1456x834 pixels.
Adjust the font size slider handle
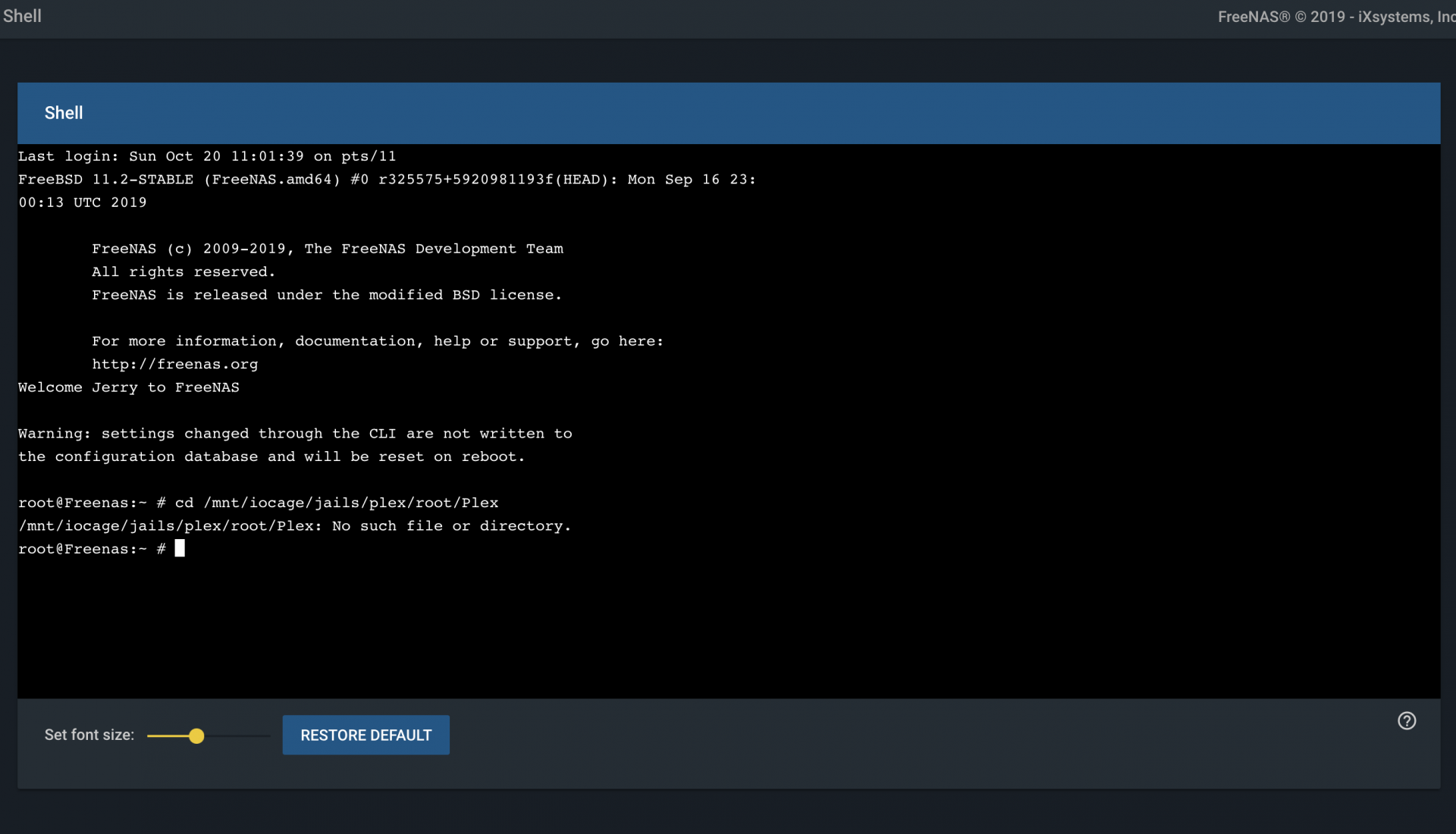coord(196,735)
